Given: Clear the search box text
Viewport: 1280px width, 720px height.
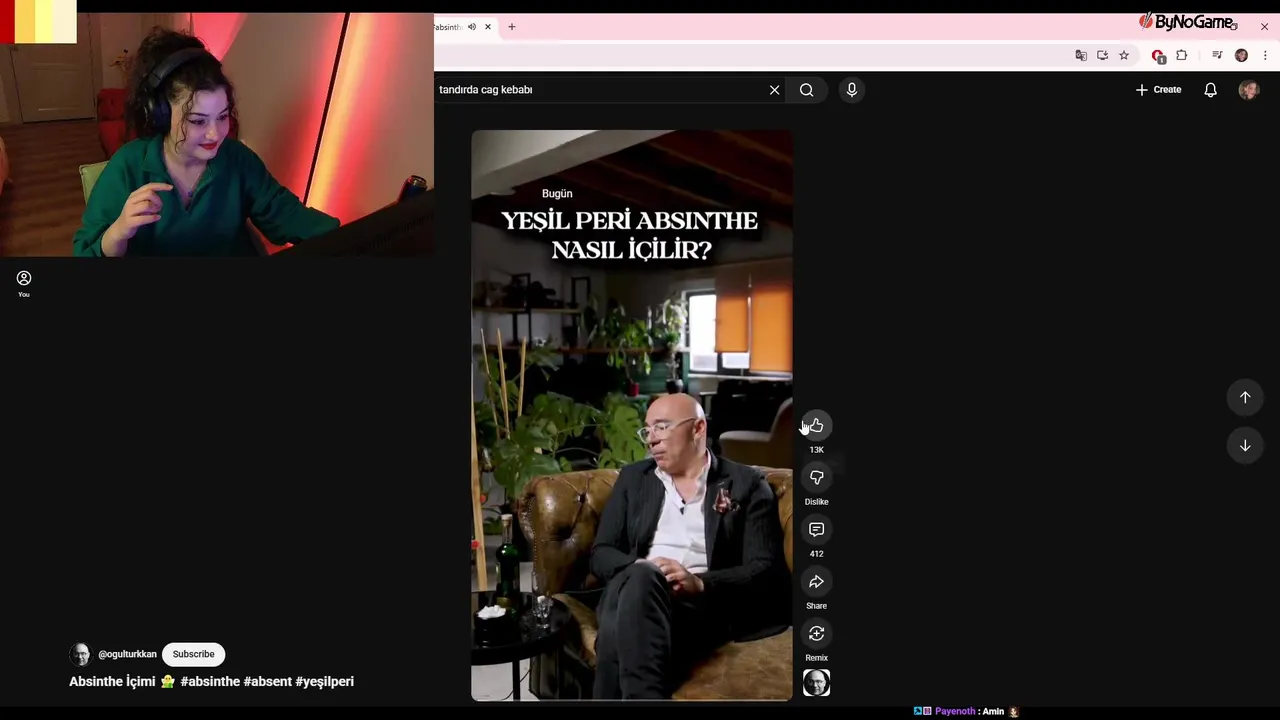Looking at the screenshot, I should click(x=774, y=90).
